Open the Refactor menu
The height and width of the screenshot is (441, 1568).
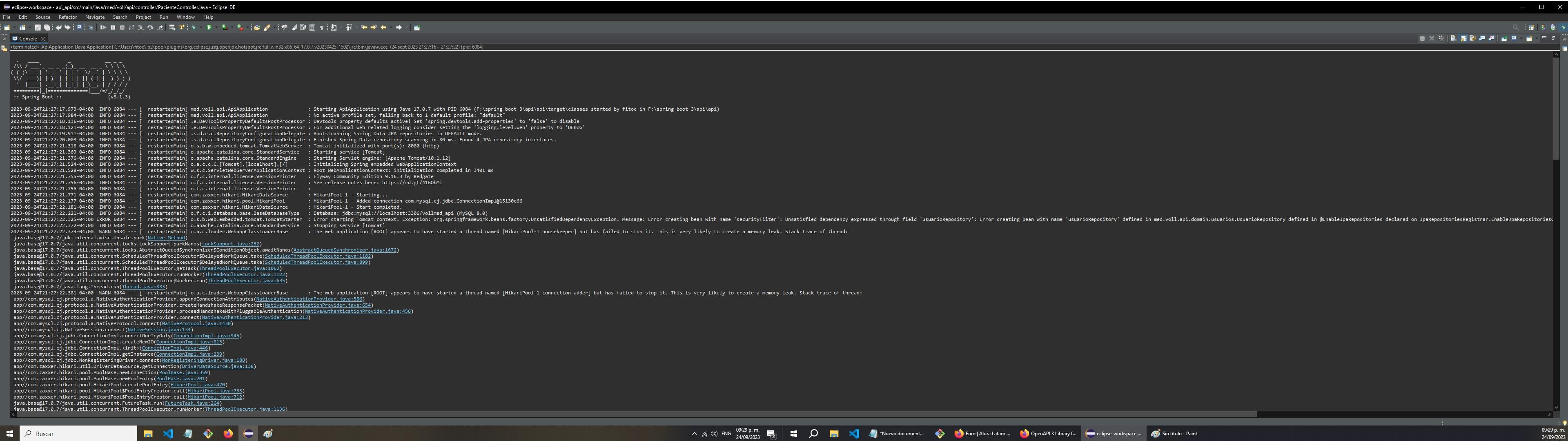pos(67,17)
